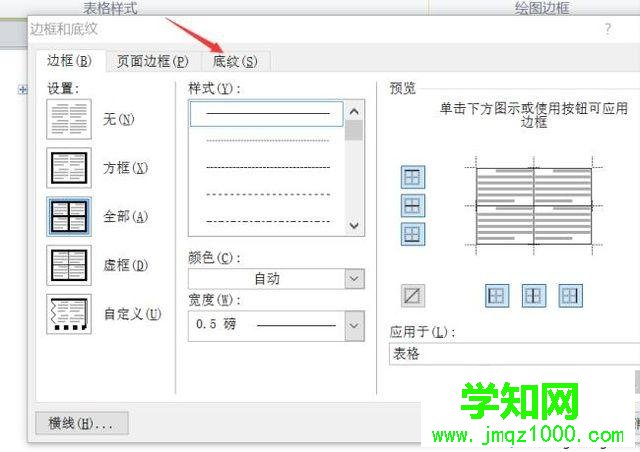Open the 底纹(S) shading tab
The image size is (640, 452).
coord(235,62)
